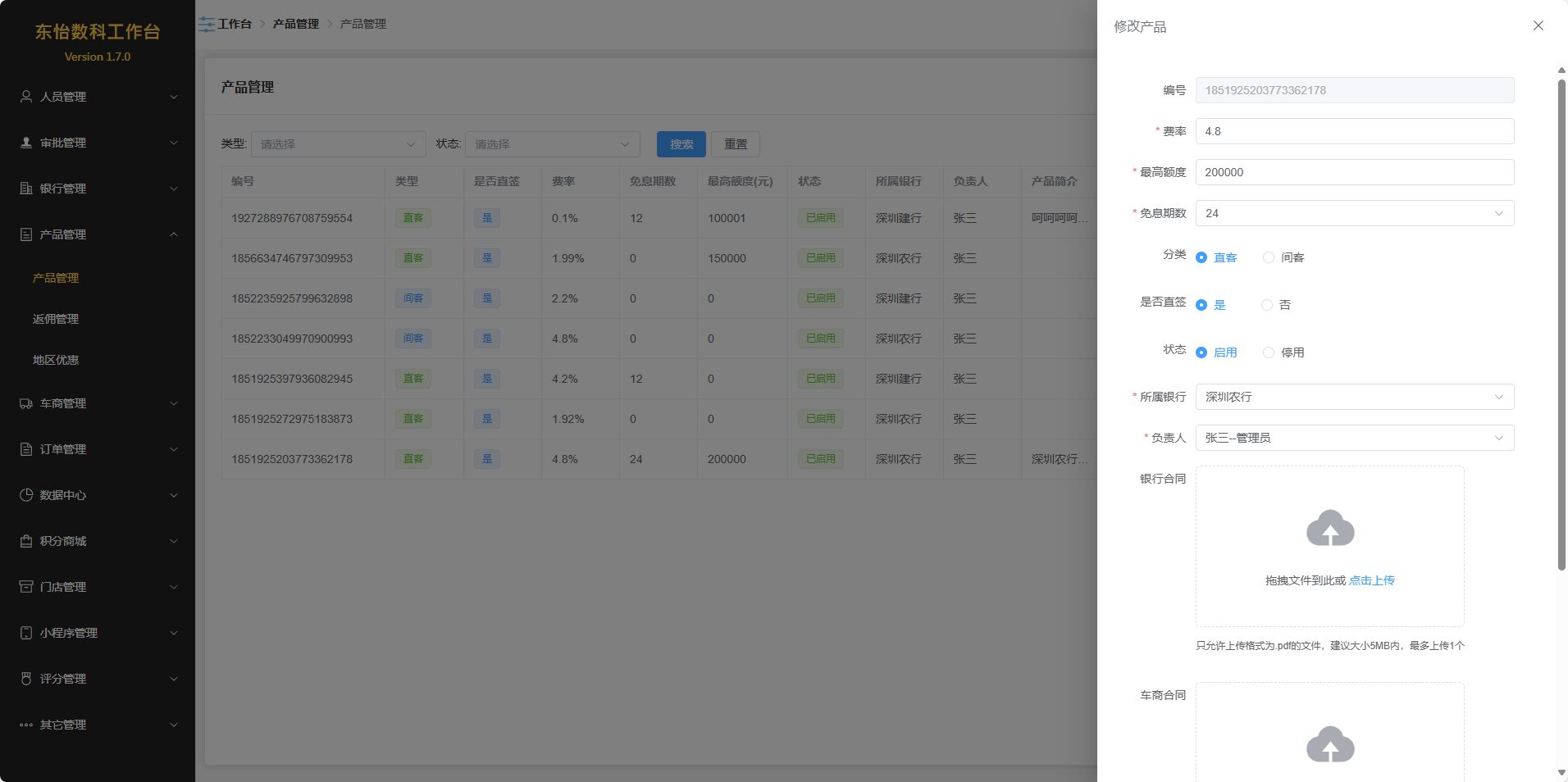This screenshot has height=782, width=1568.
Task: Click the 数据中心 pie chart icon
Action: (26, 495)
